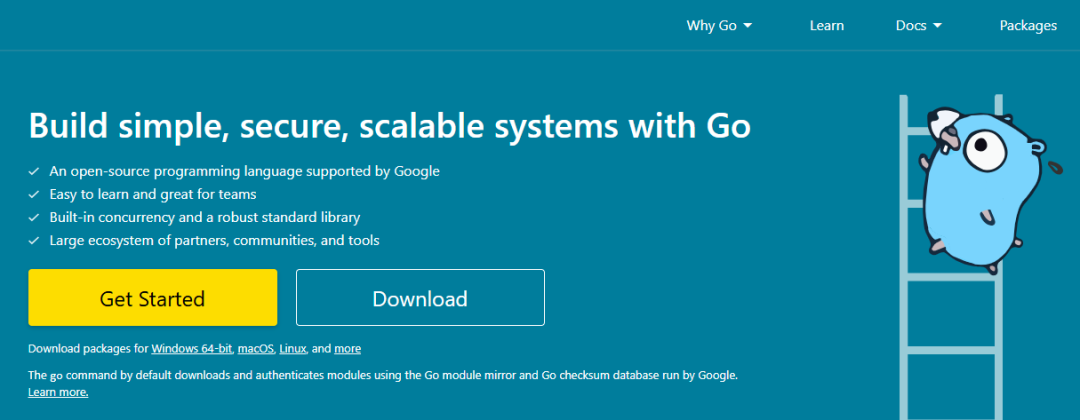
Task: Click the headline 'Build simple, secure, scalable systems with Go'
Action: point(389,127)
